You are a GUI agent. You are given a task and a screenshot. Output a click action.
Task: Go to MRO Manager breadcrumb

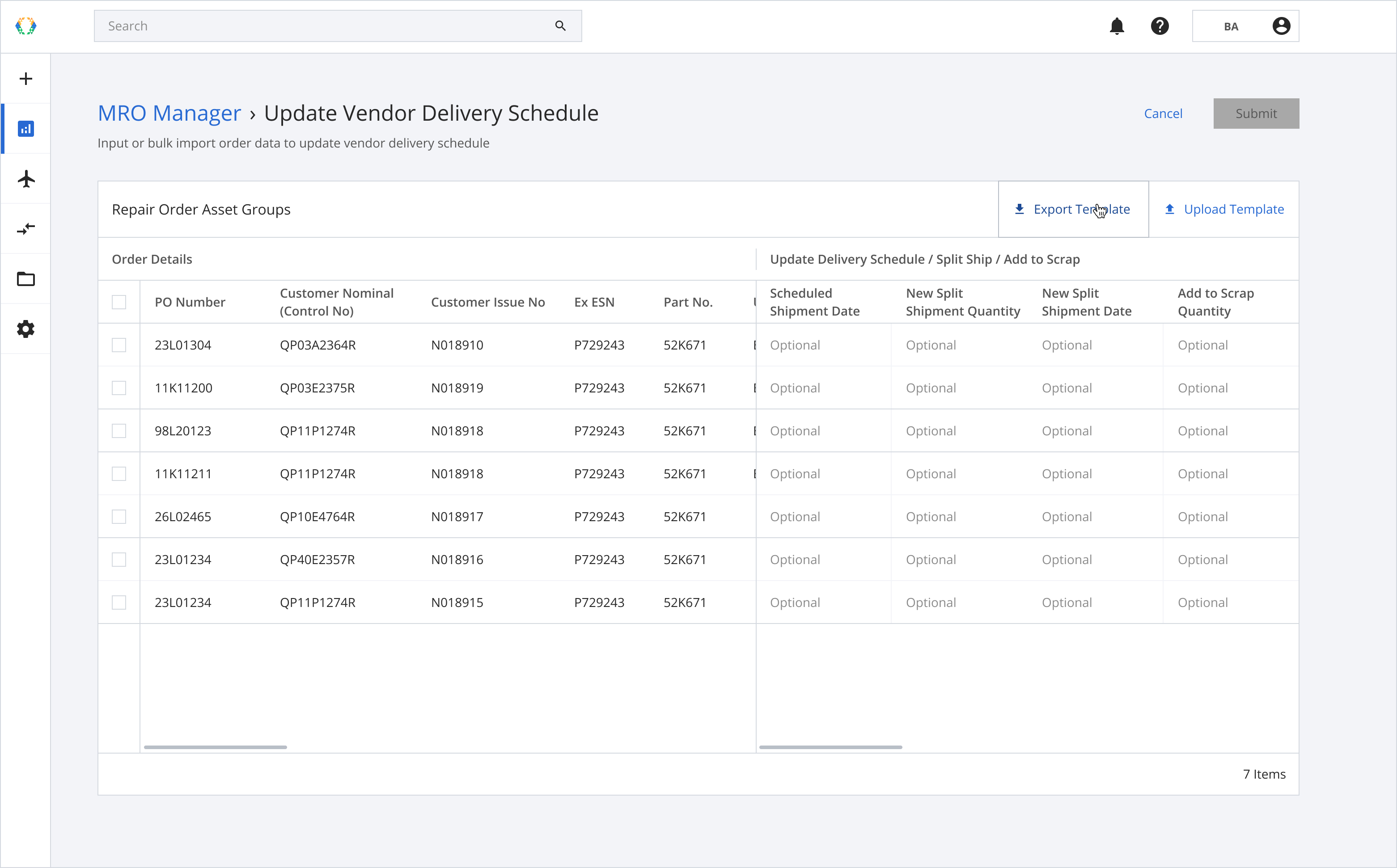pos(169,113)
